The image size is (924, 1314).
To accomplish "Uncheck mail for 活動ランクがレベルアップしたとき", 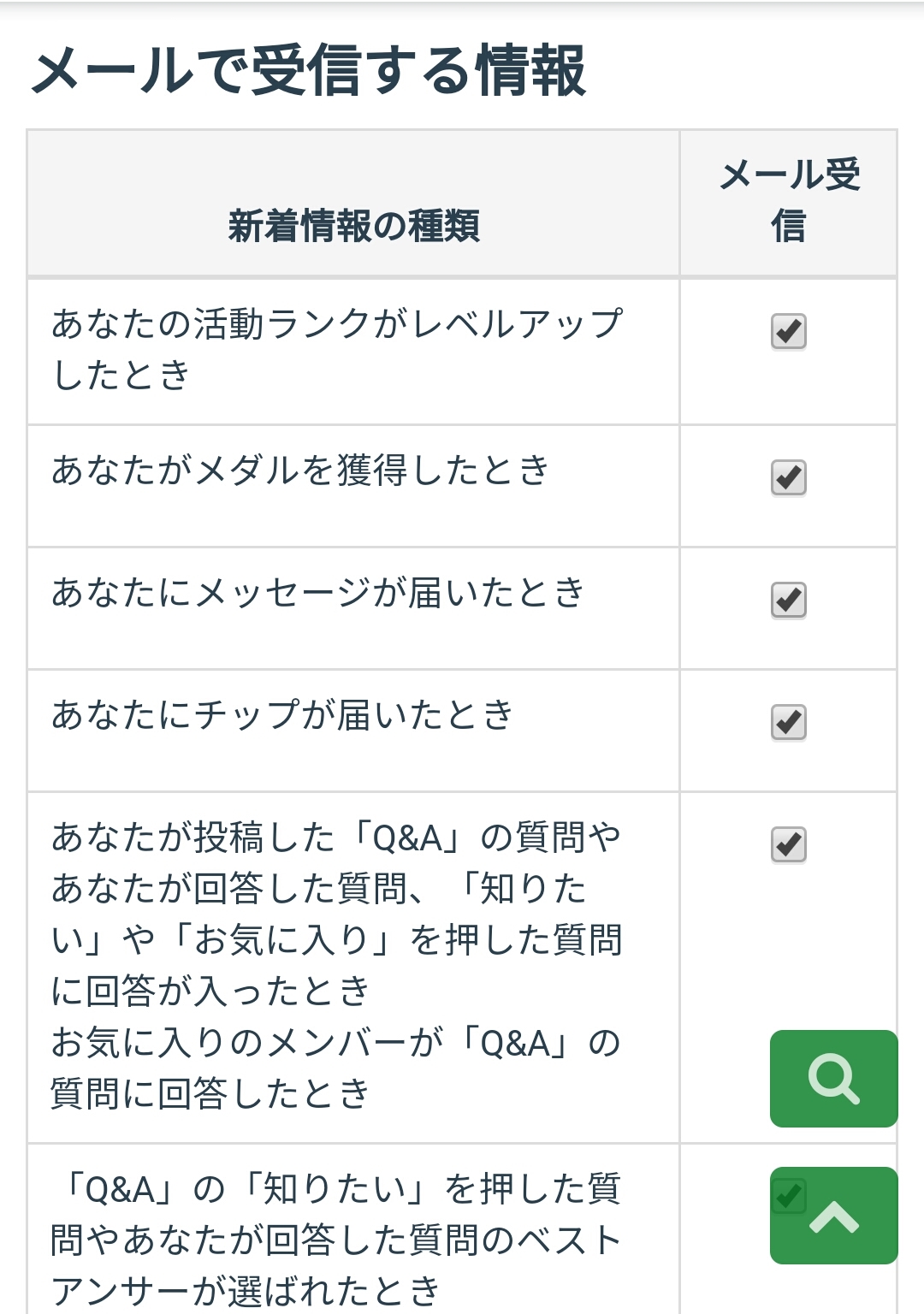I will pos(788,331).
